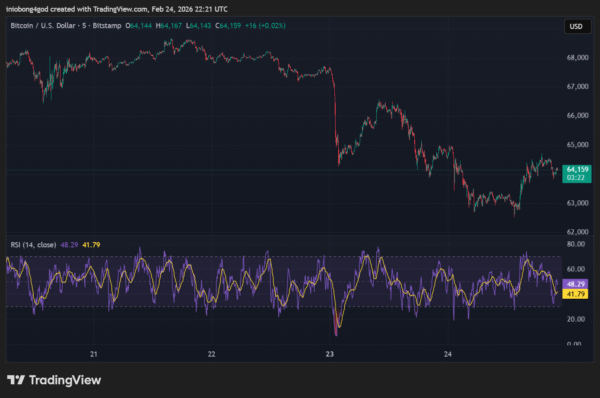Click the TradingView logo
600x398 pixels.
[x=54, y=380]
